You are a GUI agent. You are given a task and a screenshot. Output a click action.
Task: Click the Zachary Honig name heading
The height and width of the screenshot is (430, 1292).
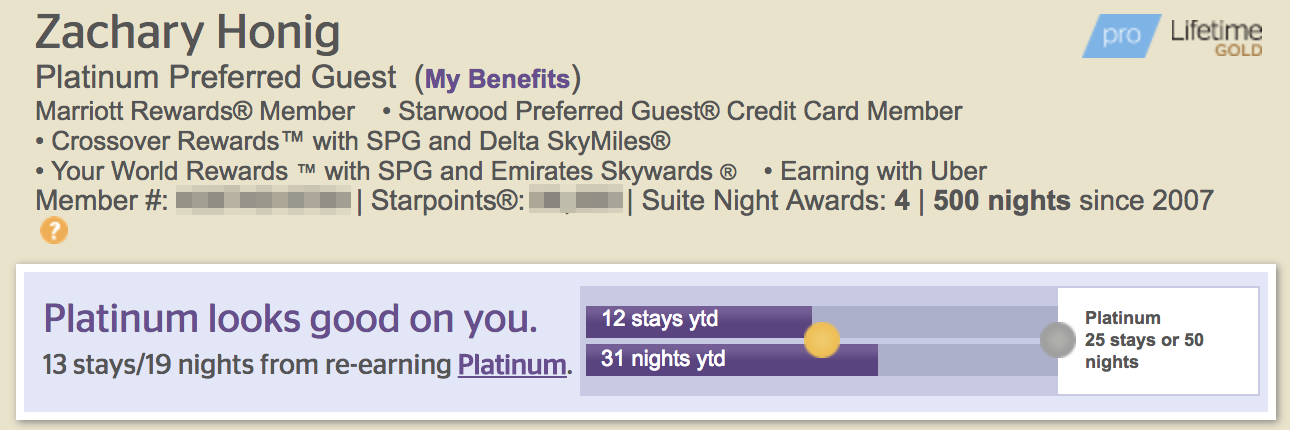tap(187, 35)
